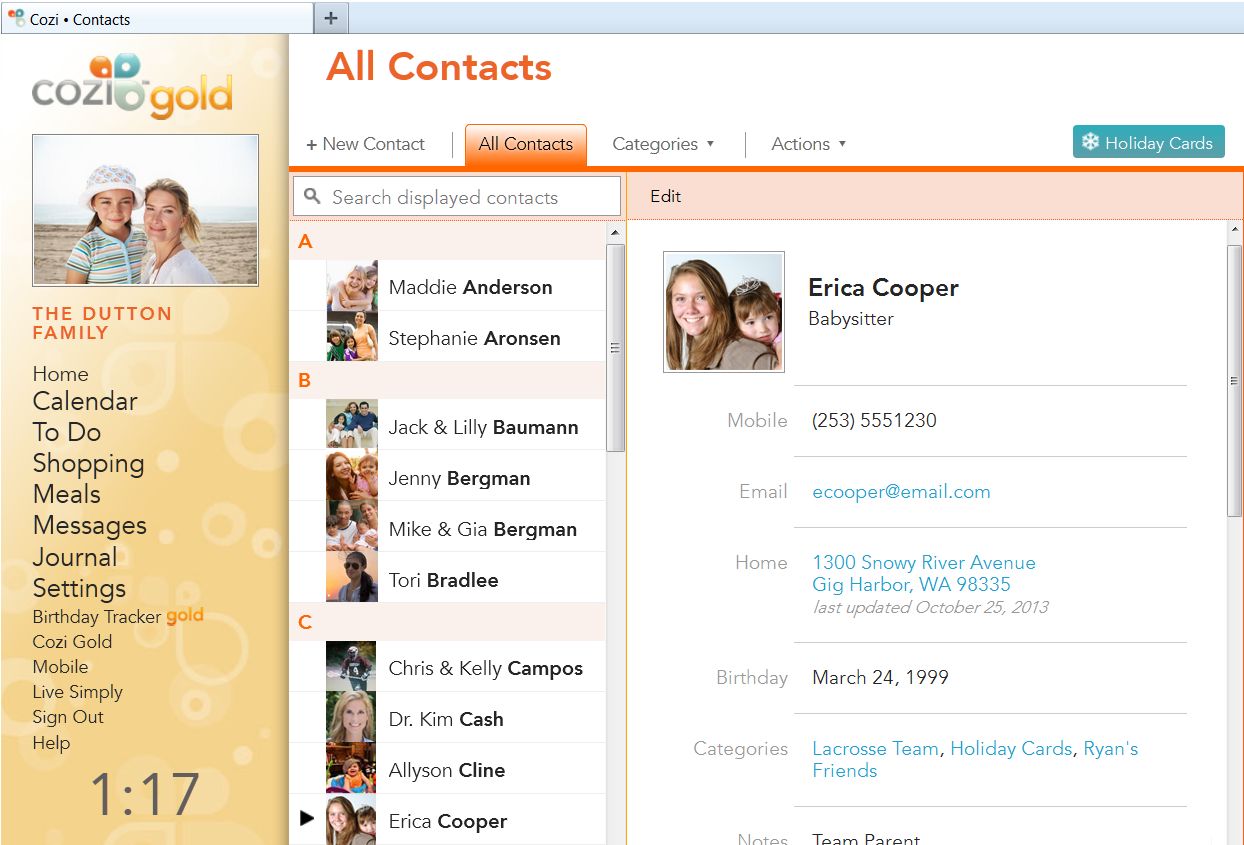The width and height of the screenshot is (1244, 845).
Task: Open the Lacrosse Team category link
Action: (x=875, y=749)
